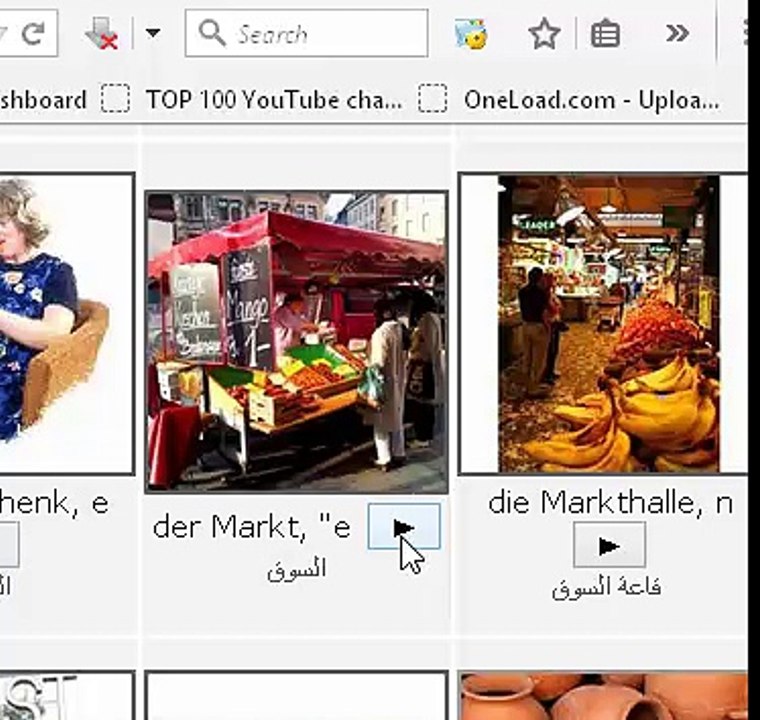This screenshot has width=760, height=720.
Task: Open the der Markt stall photo
Action: tap(297, 342)
